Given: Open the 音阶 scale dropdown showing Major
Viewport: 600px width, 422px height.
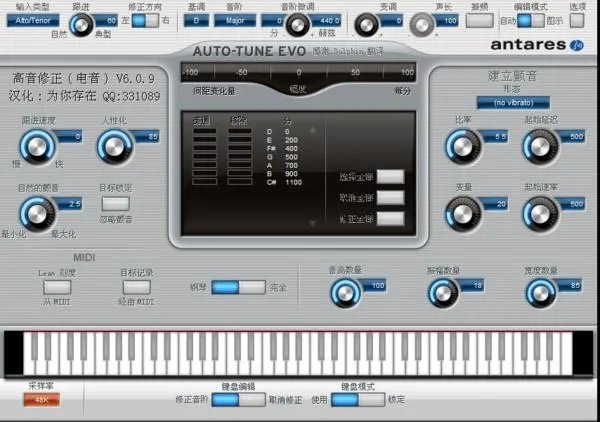Looking at the screenshot, I should click(235, 21).
